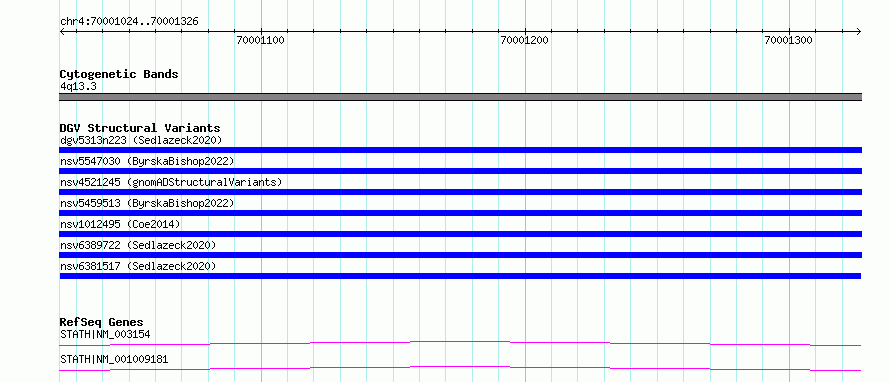The height and width of the screenshot is (382, 890).
Task: Click the 70001200 ruler tick label
Action: pos(524,40)
